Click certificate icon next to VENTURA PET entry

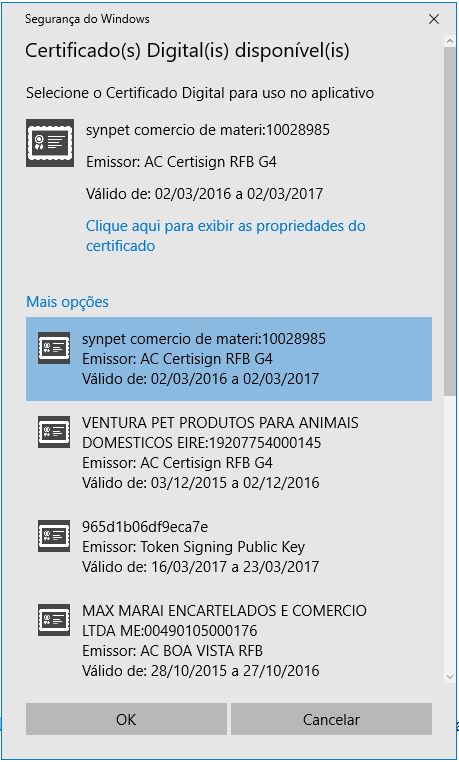pyautogui.click(x=54, y=432)
